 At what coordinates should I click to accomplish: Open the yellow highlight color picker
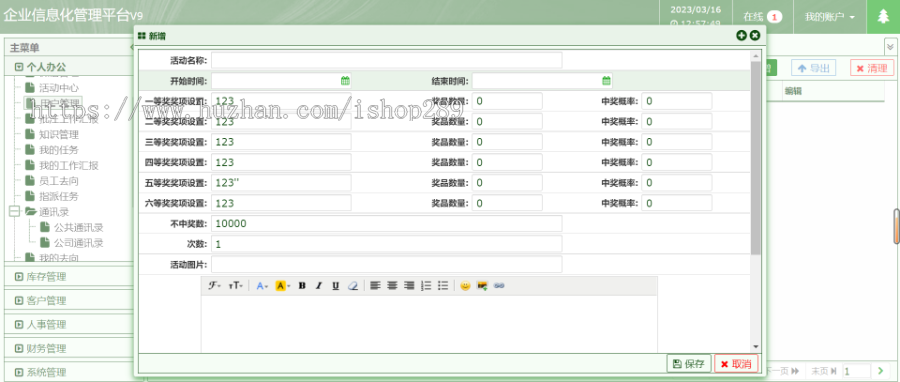coord(282,286)
